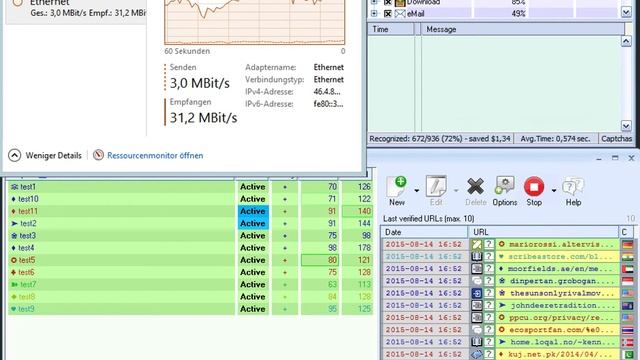Click the Avg.Time 0,574 sec. status entry
Image resolution: width=640 pixels, height=360 pixels.
[x=555, y=139]
